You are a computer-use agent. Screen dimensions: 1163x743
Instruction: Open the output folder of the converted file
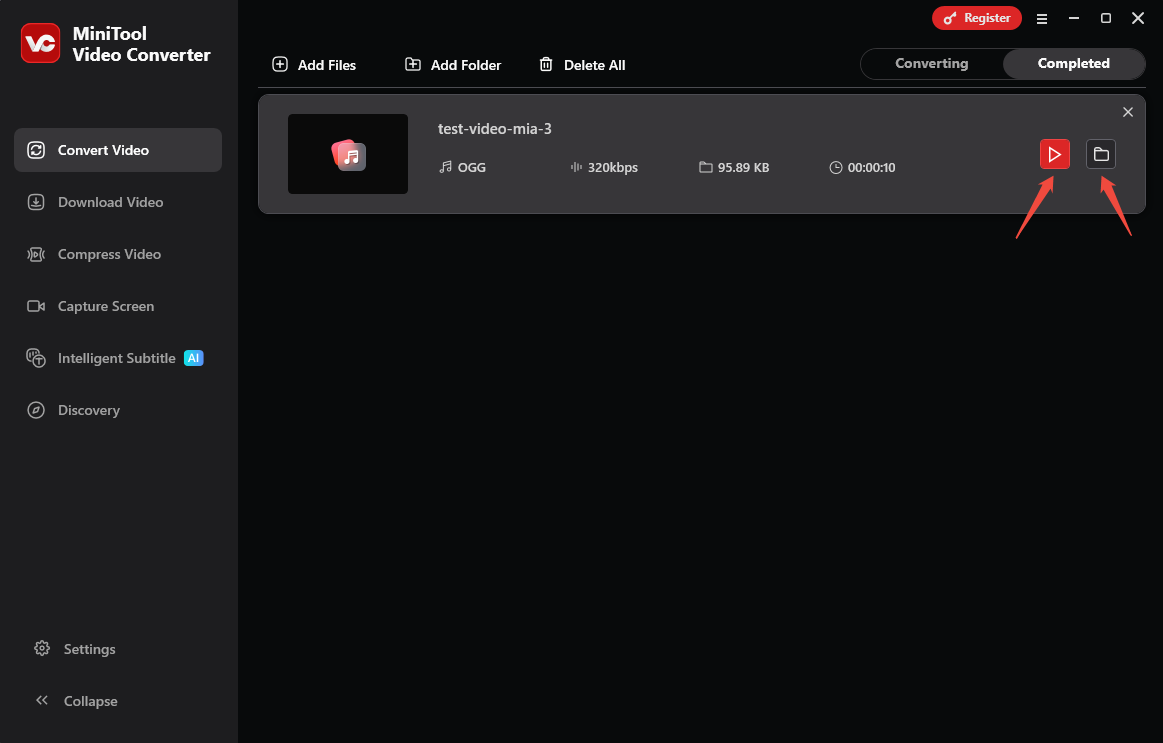pos(1101,154)
